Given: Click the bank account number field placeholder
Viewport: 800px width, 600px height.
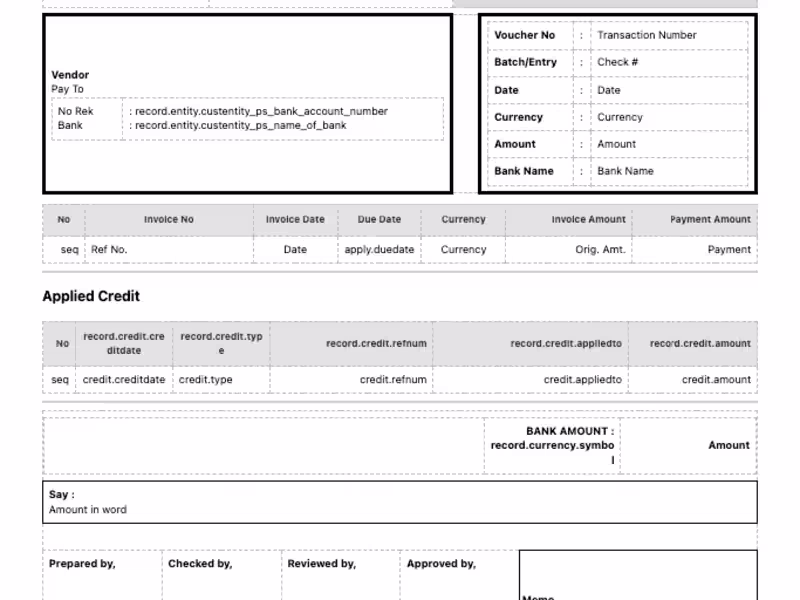Looking at the screenshot, I should pyautogui.click(x=261, y=111).
